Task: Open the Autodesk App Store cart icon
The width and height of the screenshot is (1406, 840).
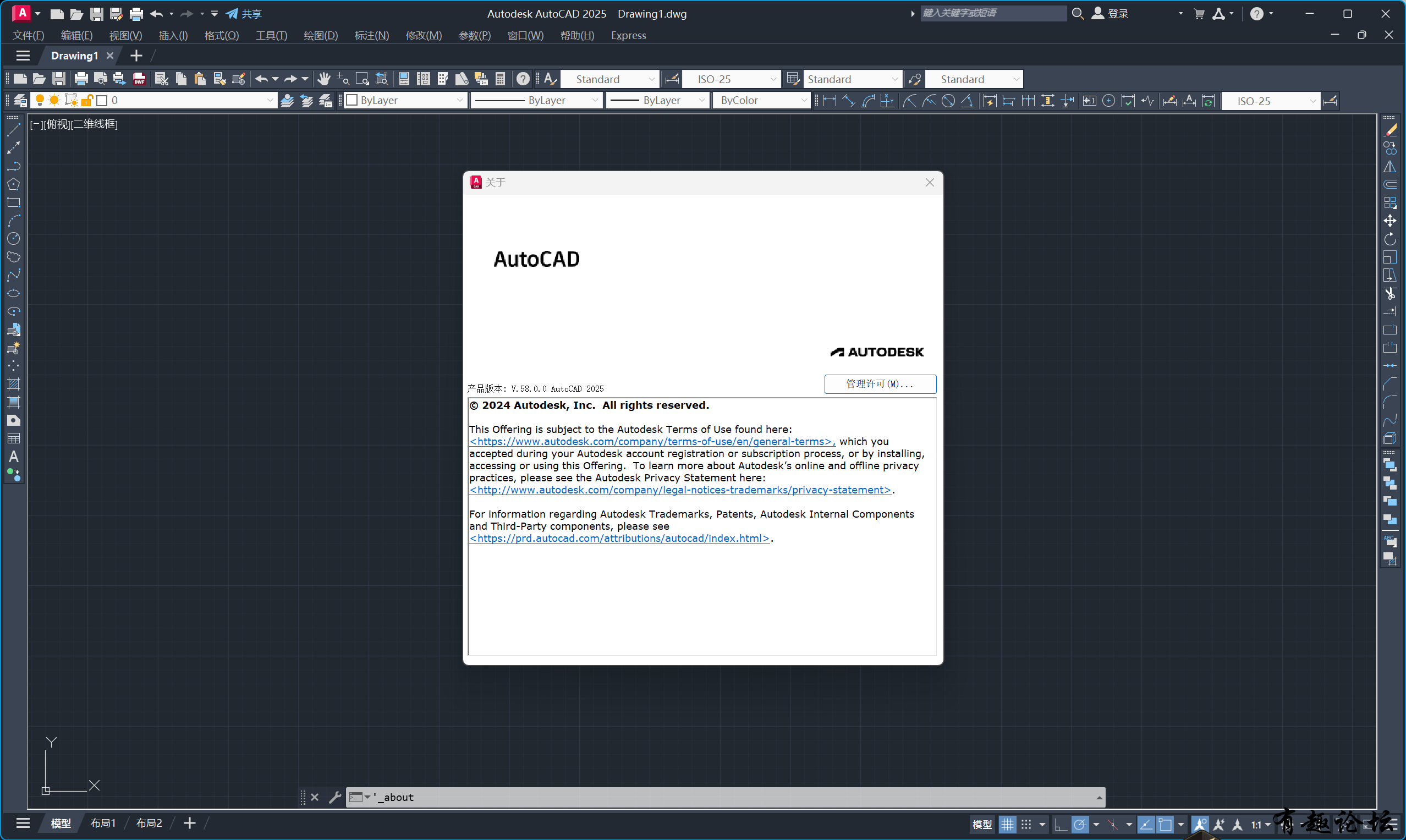Action: [x=1199, y=14]
